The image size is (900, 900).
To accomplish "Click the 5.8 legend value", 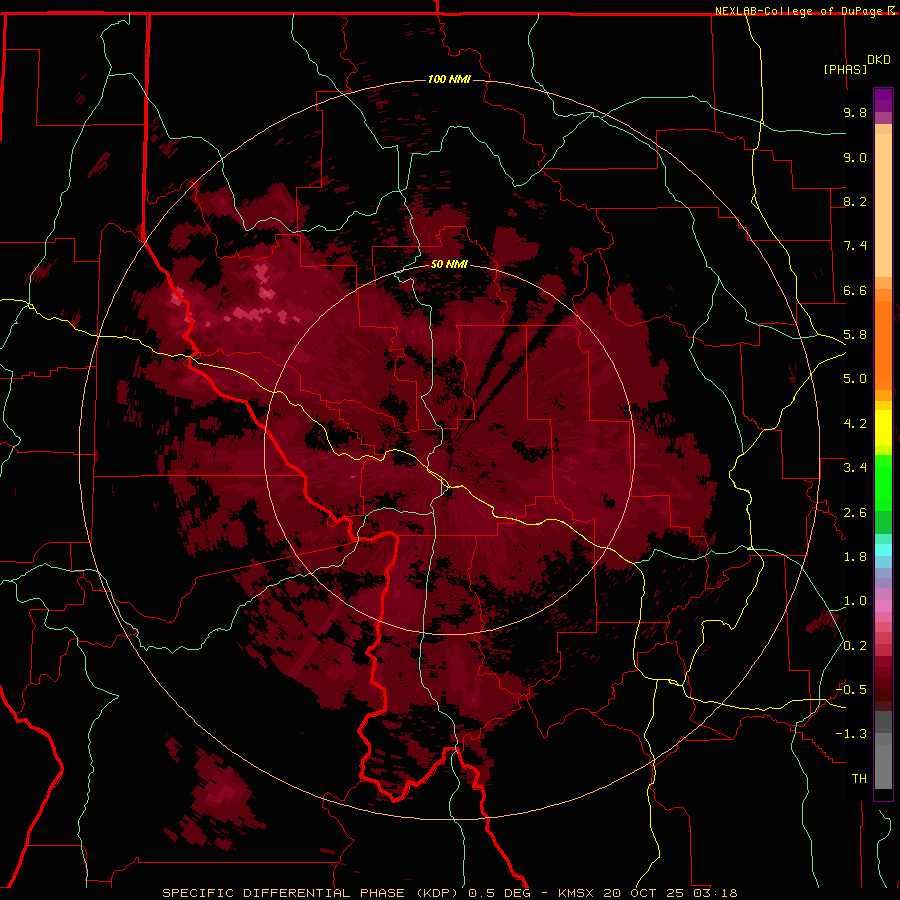I will (x=855, y=335).
